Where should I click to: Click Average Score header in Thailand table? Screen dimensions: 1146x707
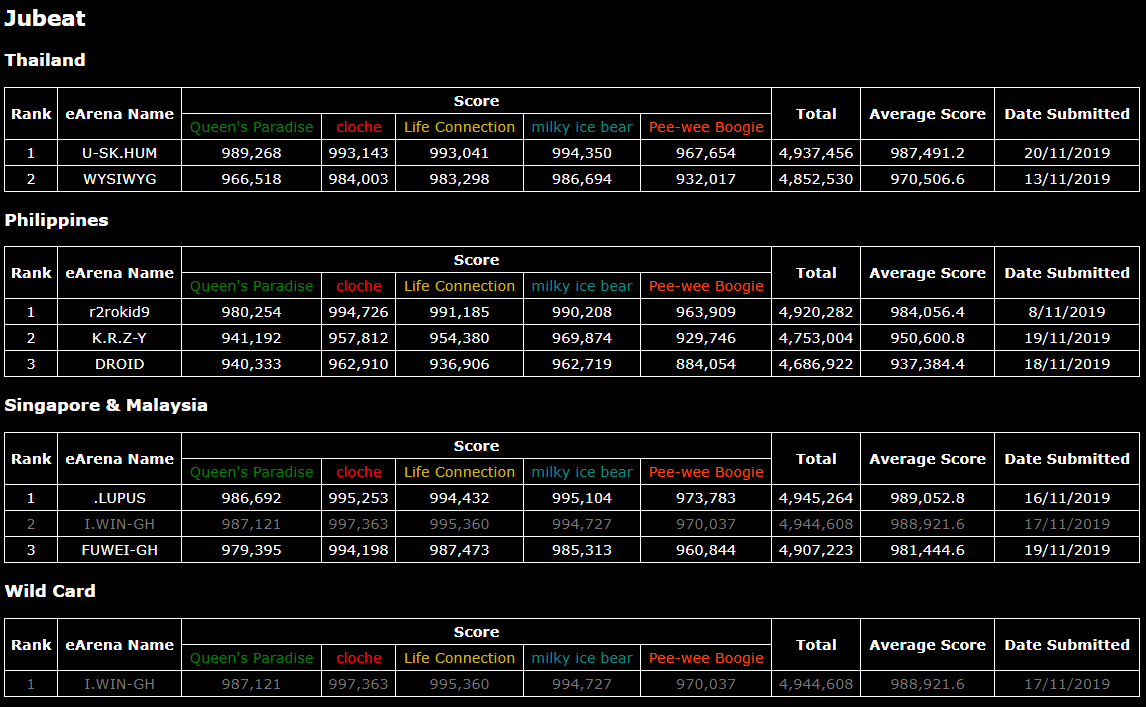tap(927, 114)
